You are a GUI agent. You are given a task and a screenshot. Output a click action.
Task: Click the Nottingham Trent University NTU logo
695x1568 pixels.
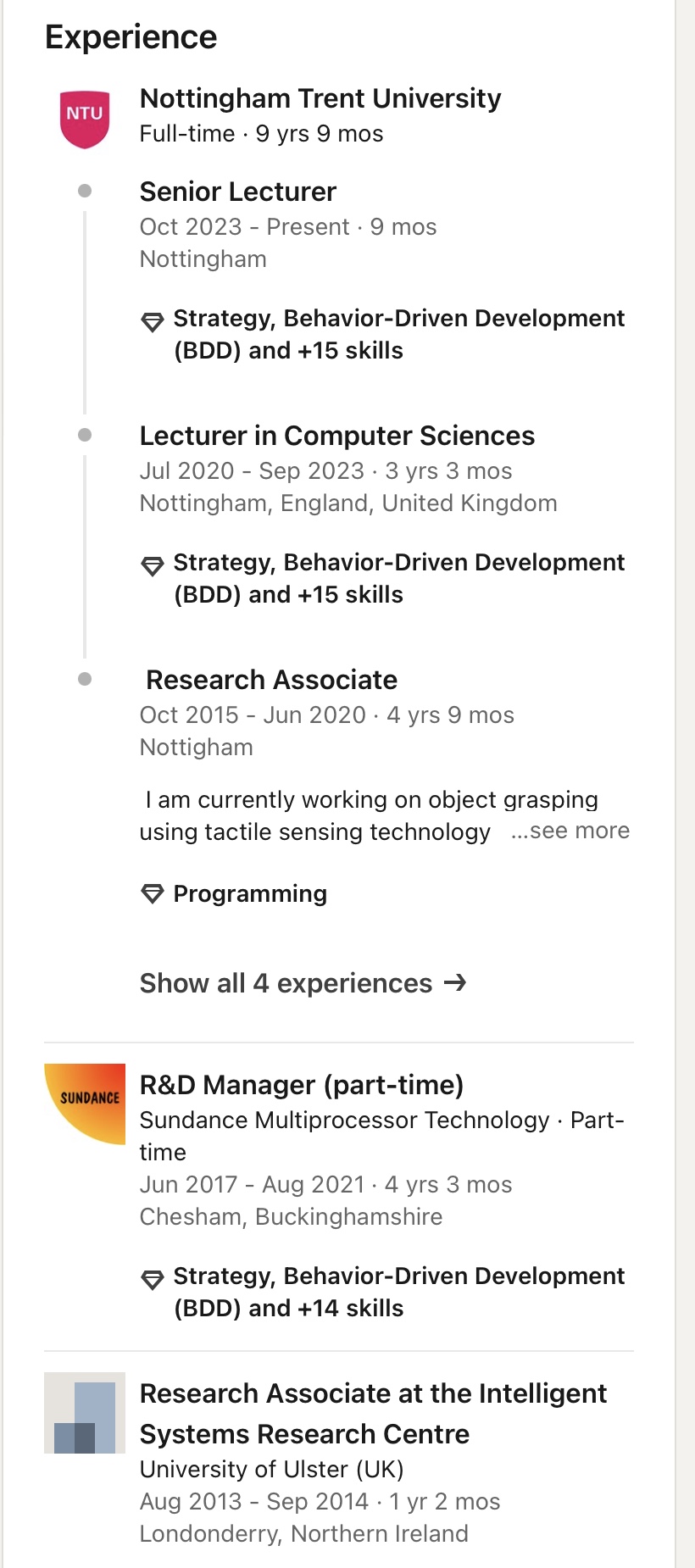pyautogui.click(x=85, y=119)
